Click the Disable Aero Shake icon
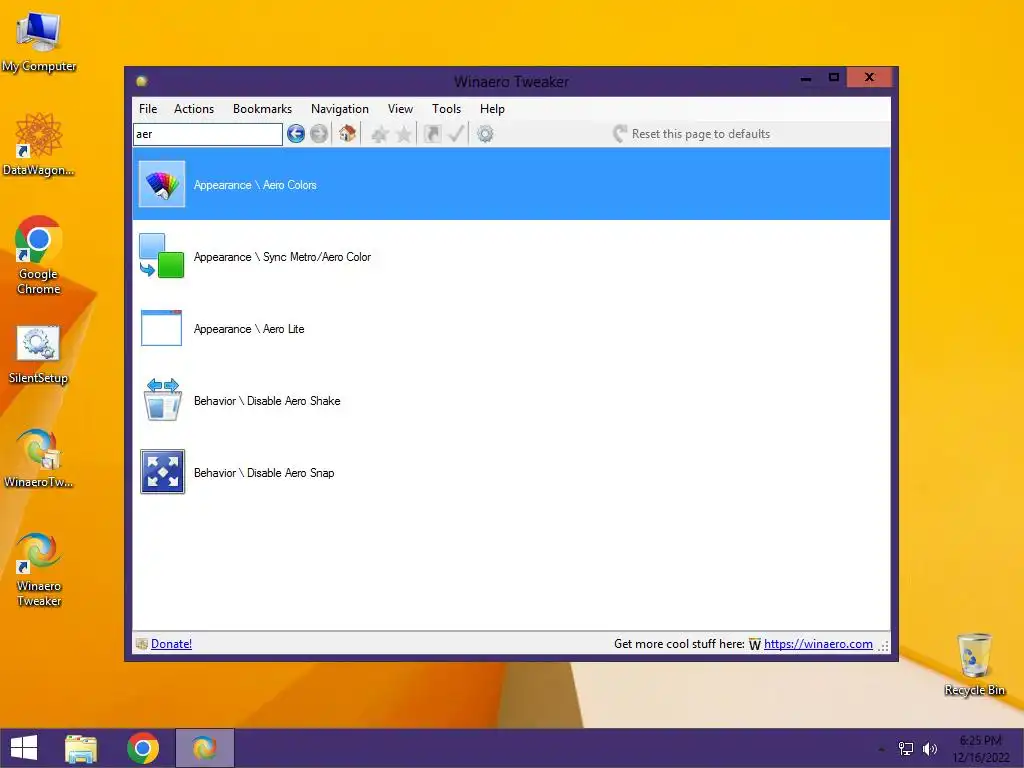This screenshot has height=768, width=1024. coord(162,400)
